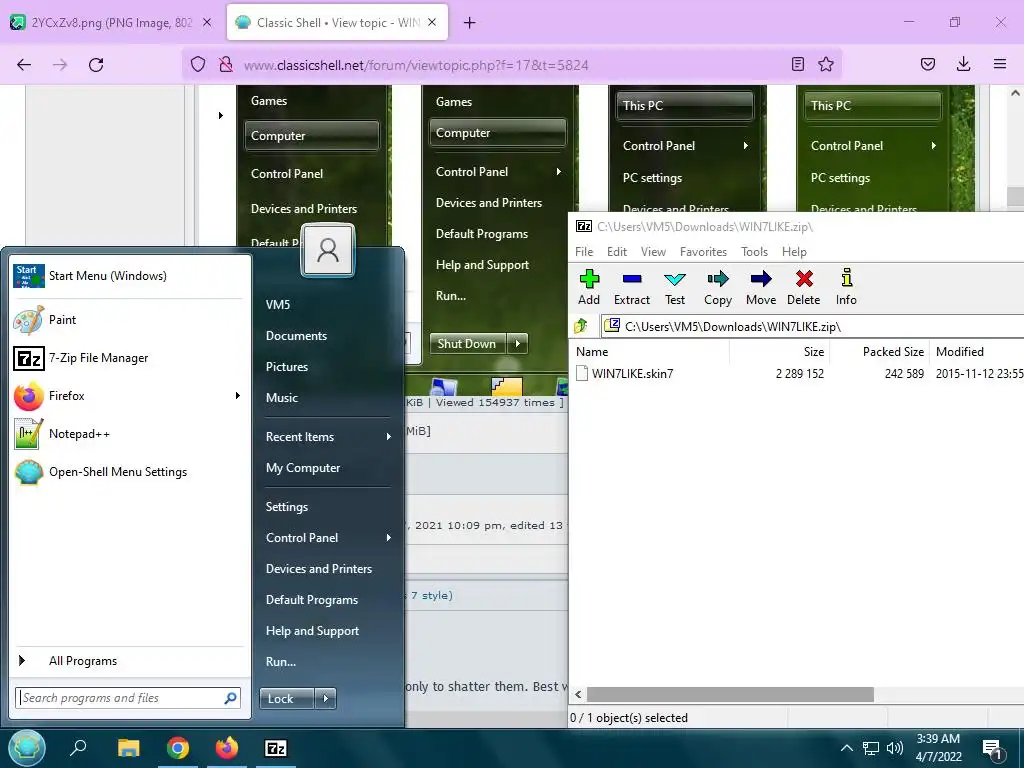Viewport: 1024px width, 768px height.
Task: Open File Explorer from the taskbar
Action: [x=129, y=748]
